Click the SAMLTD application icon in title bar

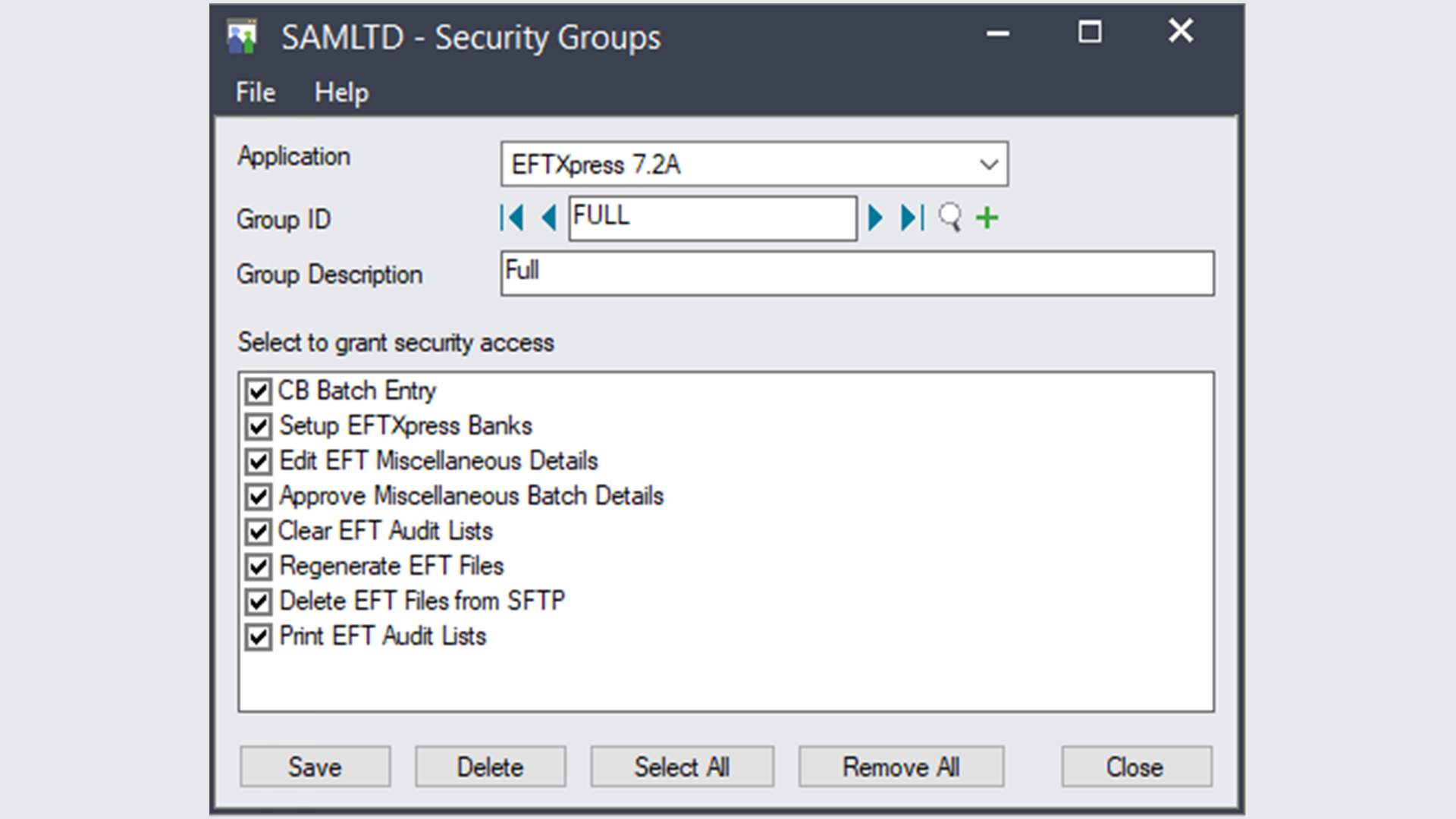[x=241, y=34]
